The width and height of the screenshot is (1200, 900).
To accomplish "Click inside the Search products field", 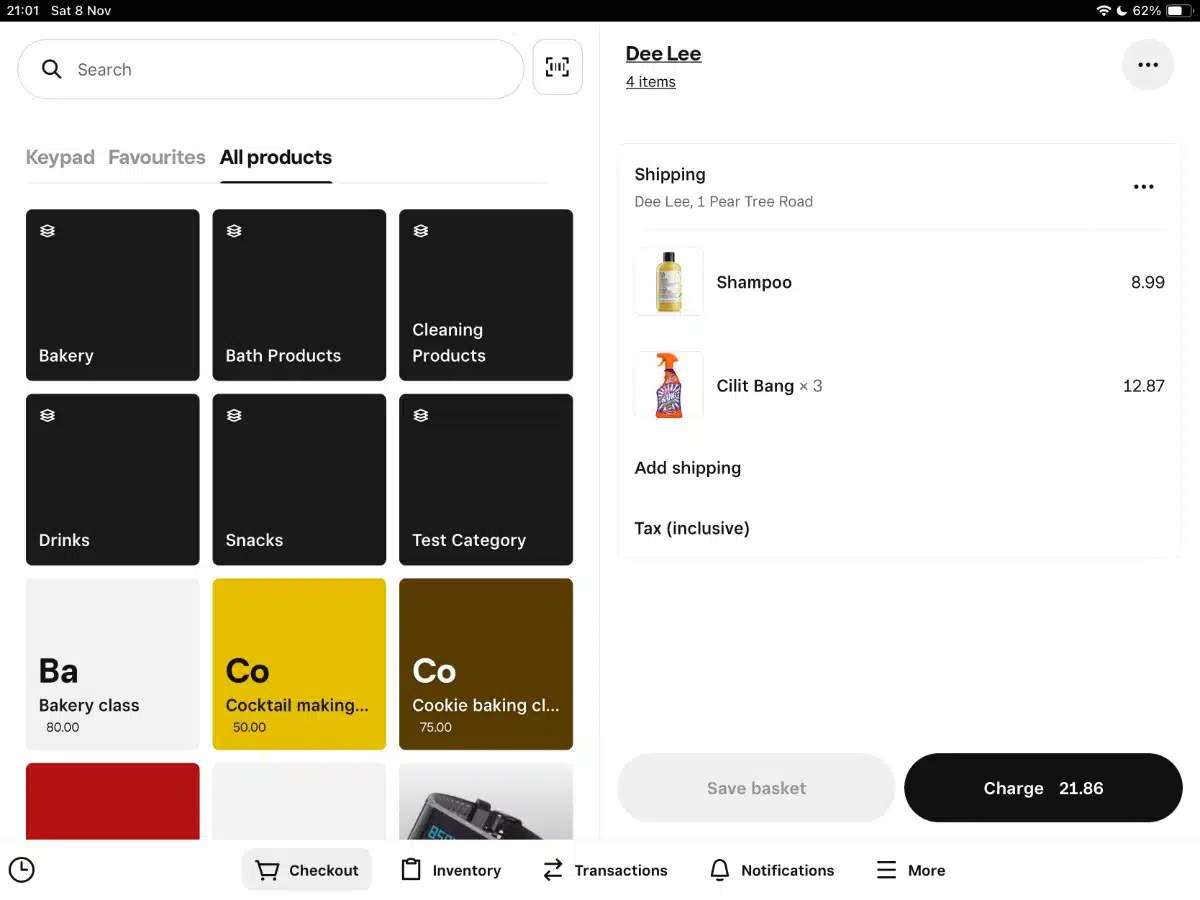I will point(250,69).
